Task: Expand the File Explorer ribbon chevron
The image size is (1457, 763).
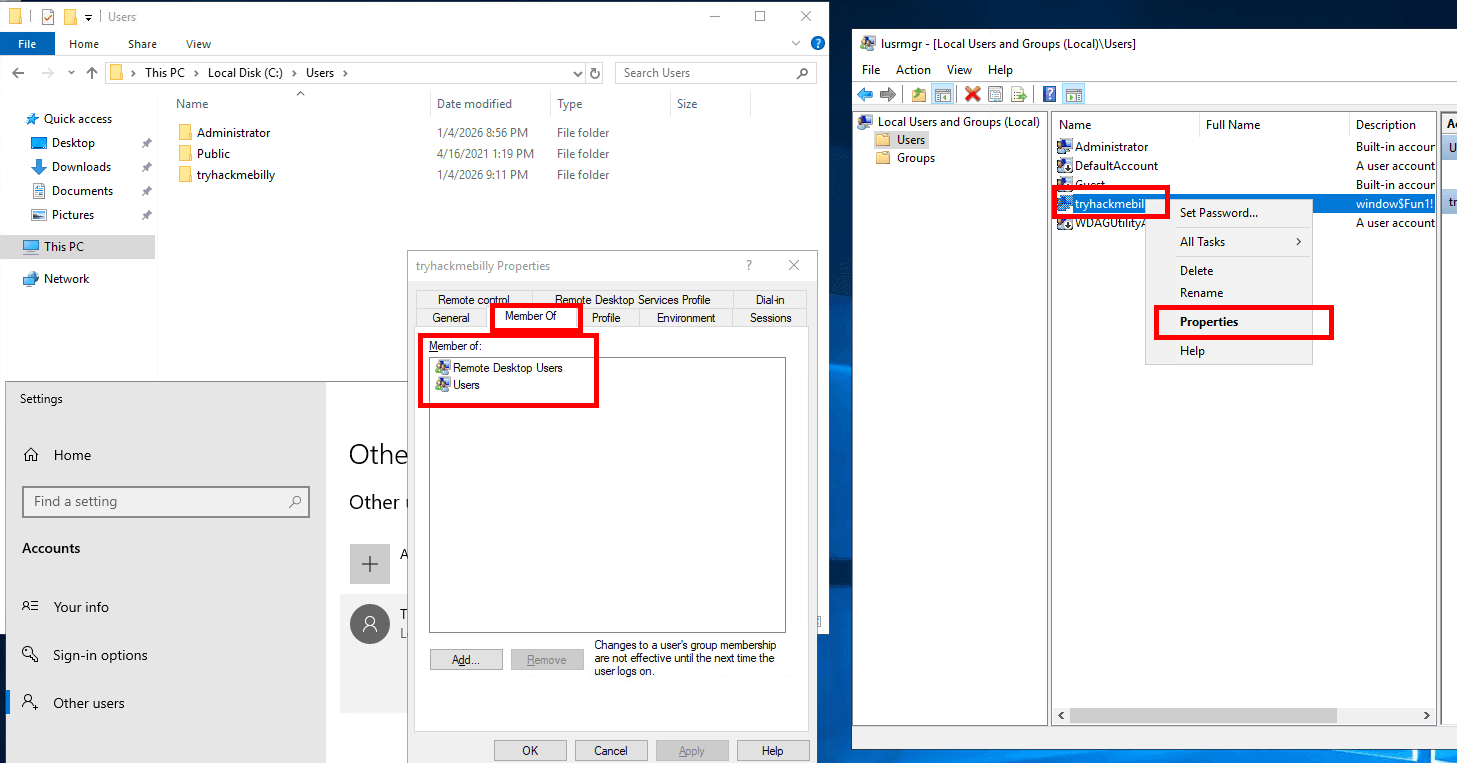Action: tap(797, 44)
